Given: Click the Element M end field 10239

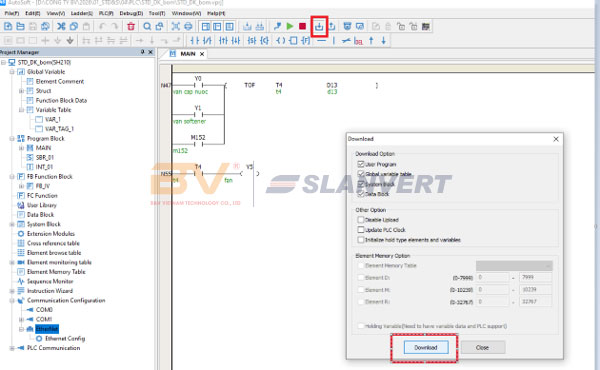Looking at the screenshot, I should click(535, 290).
